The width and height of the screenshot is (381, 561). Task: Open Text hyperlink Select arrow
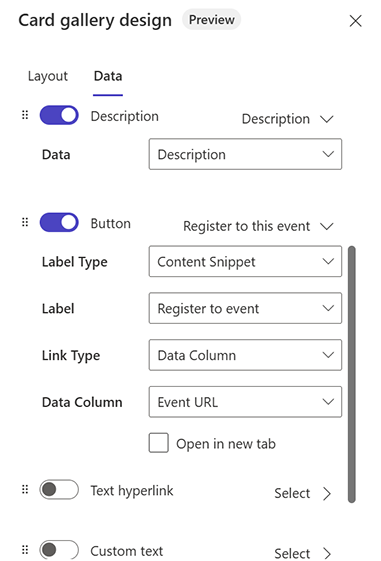coord(327,493)
